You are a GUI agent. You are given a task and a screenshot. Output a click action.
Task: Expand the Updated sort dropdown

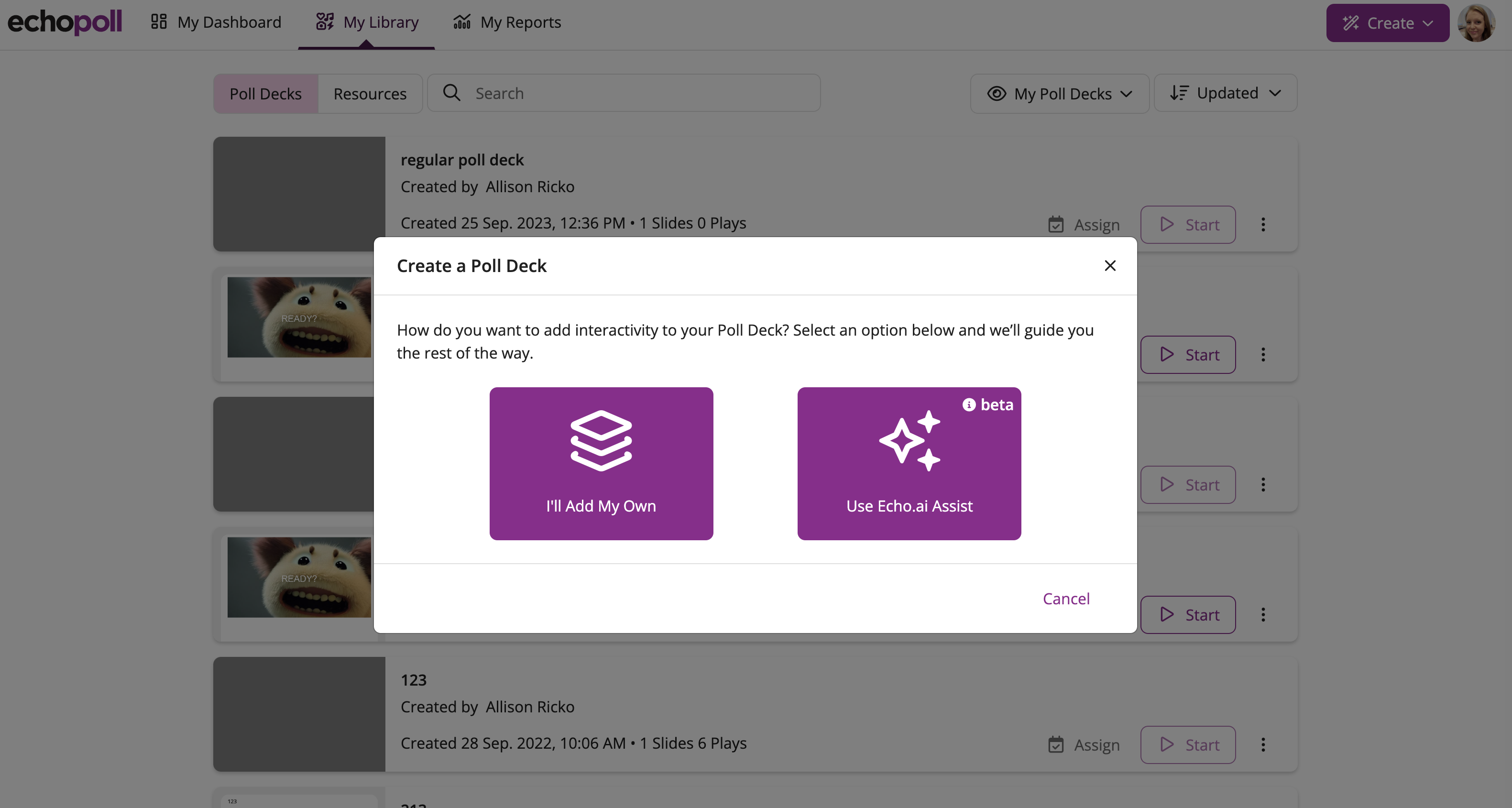pyautogui.click(x=1226, y=93)
